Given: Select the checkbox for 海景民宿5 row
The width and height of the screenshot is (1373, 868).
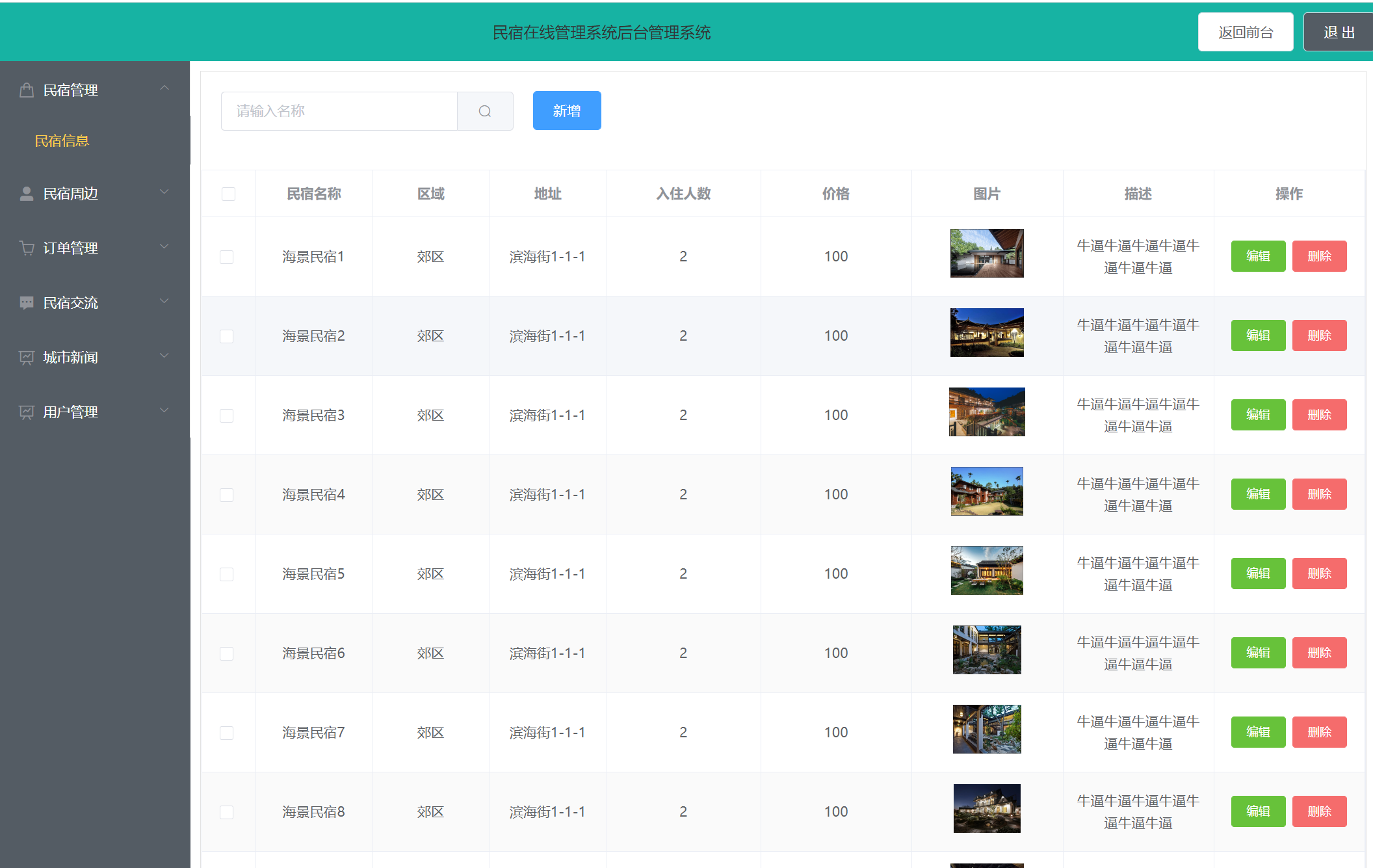Looking at the screenshot, I should coord(226,574).
